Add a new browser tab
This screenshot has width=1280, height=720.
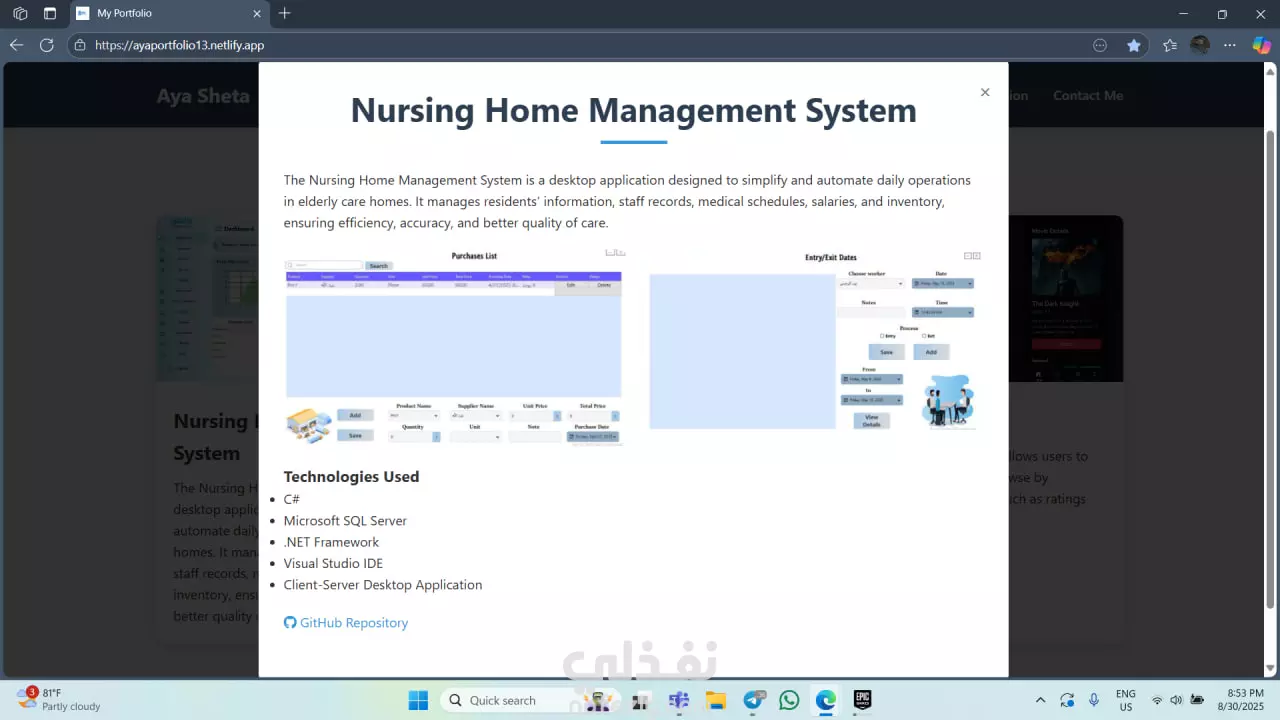tap(285, 14)
